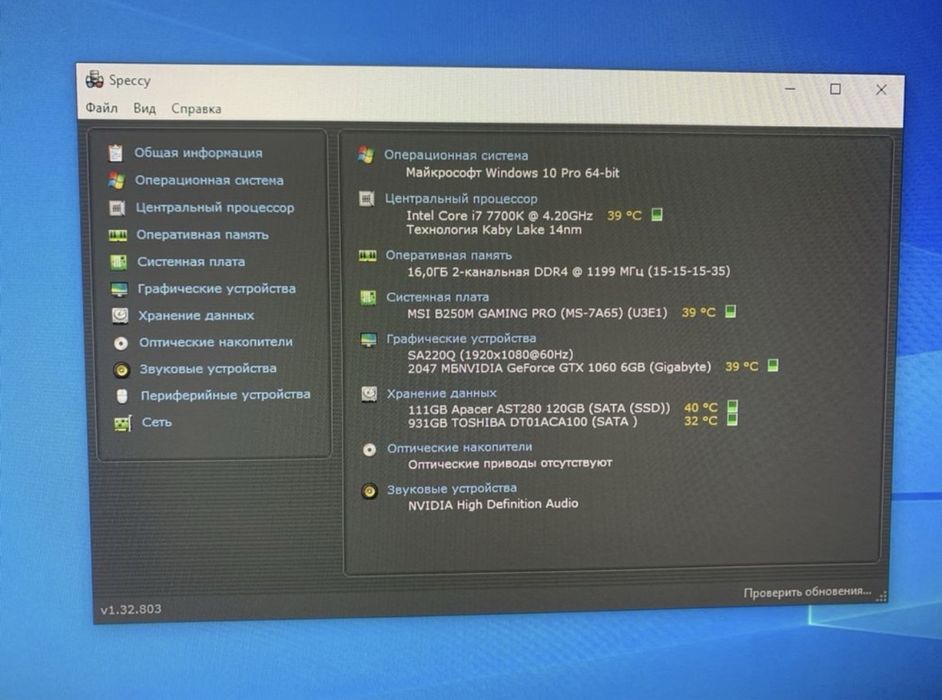The image size is (942, 700).
Task: Click Графические устройства heading in summary
Action: pyautogui.click(x=461, y=338)
